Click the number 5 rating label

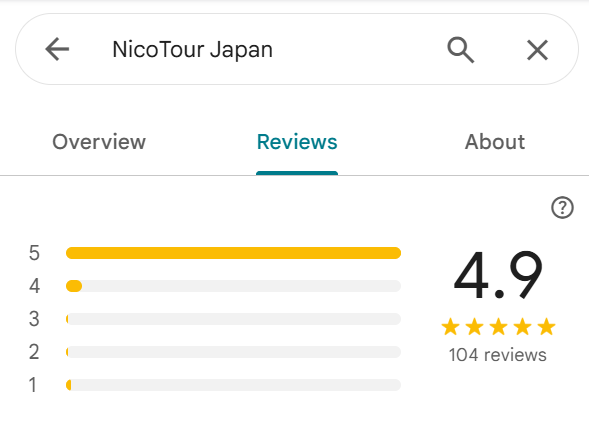34,253
